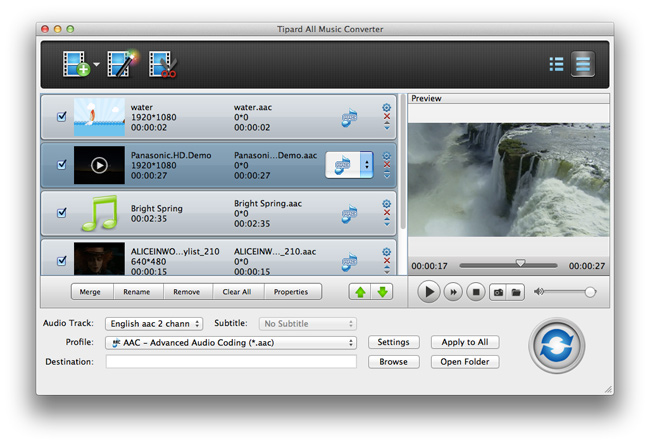The height and width of the screenshot is (445, 650).
Task: Toggle the Bright Spring checkbox
Action: [62, 213]
